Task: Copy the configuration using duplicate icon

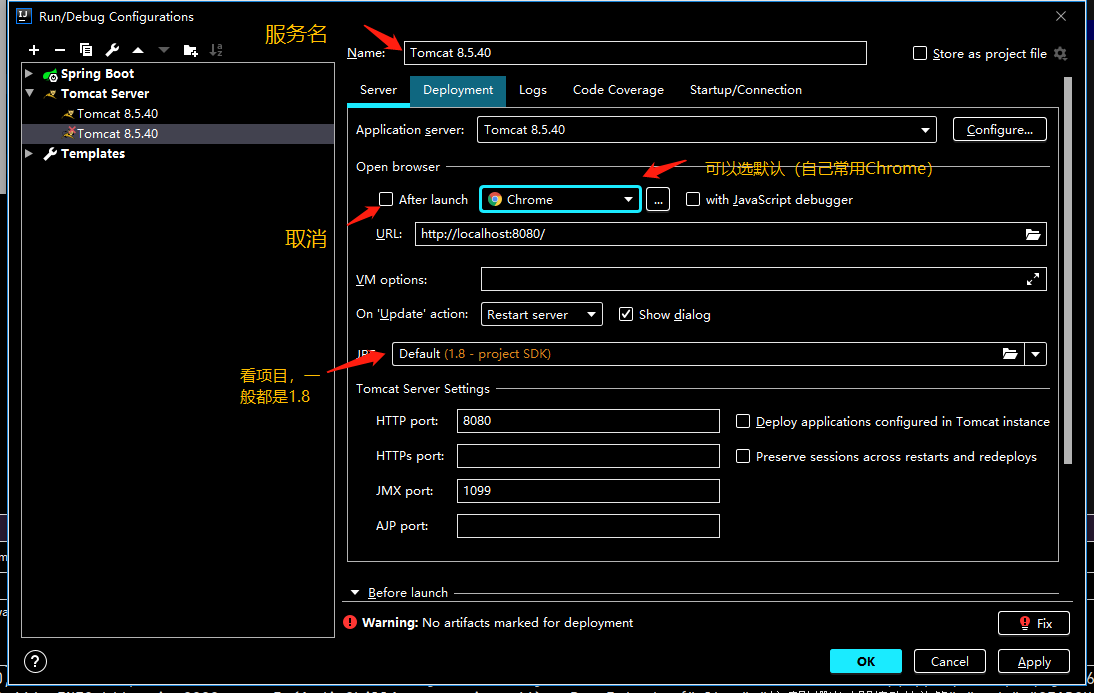Action: 86,50
